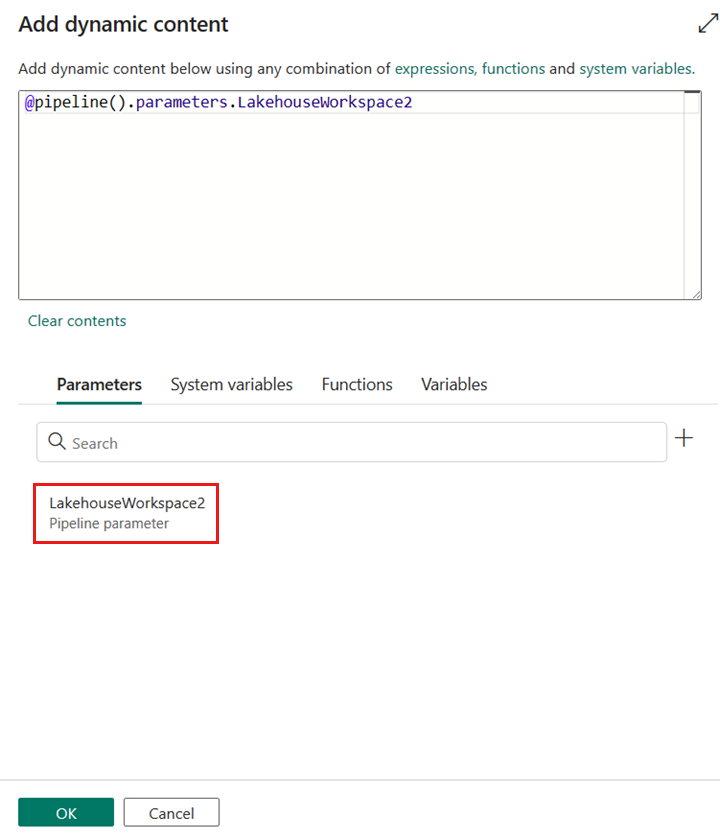
Task: Focus the parameter Search field
Action: click(351, 443)
